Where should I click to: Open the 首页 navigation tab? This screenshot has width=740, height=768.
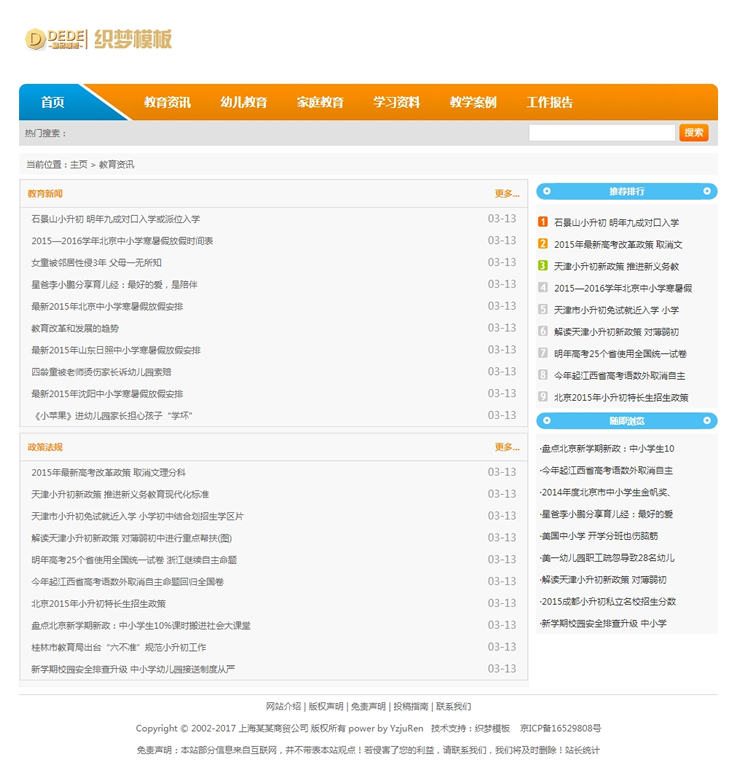pos(53,102)
